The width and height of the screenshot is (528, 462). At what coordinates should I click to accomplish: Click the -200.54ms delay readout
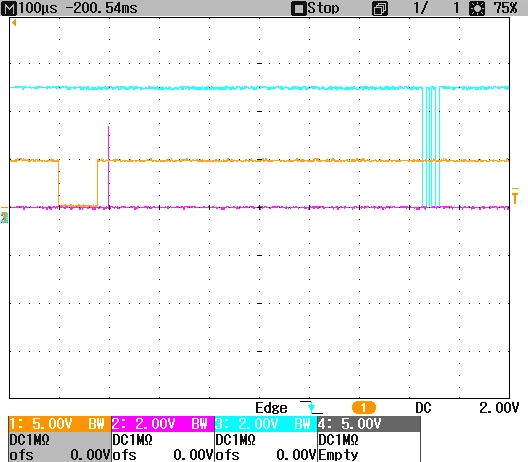pos(101,8)
